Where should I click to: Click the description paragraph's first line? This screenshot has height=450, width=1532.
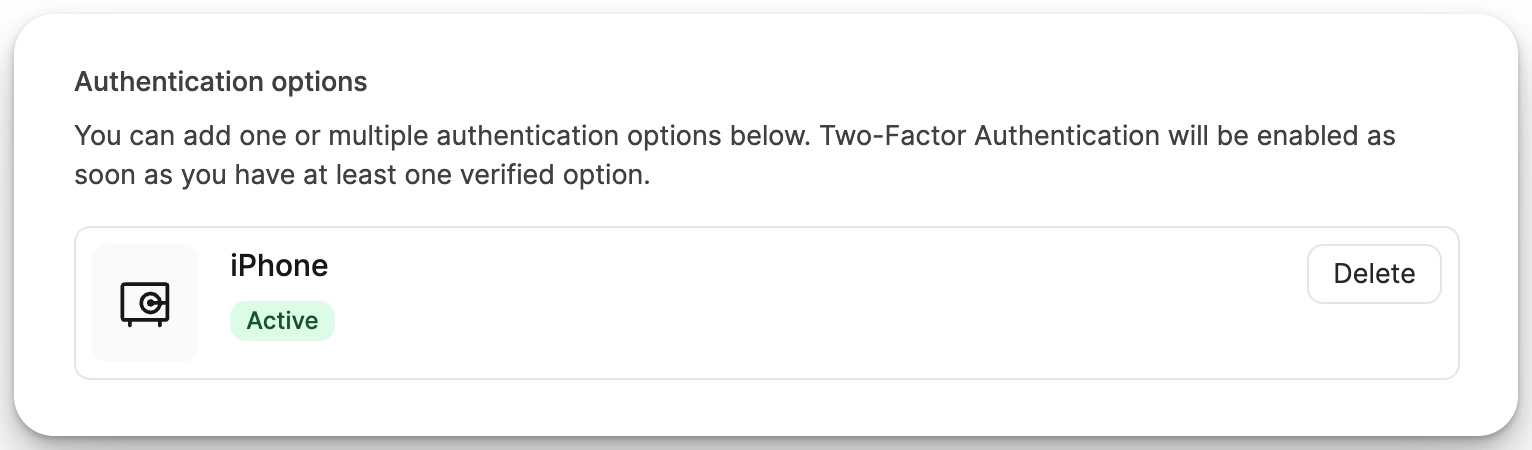734,135
